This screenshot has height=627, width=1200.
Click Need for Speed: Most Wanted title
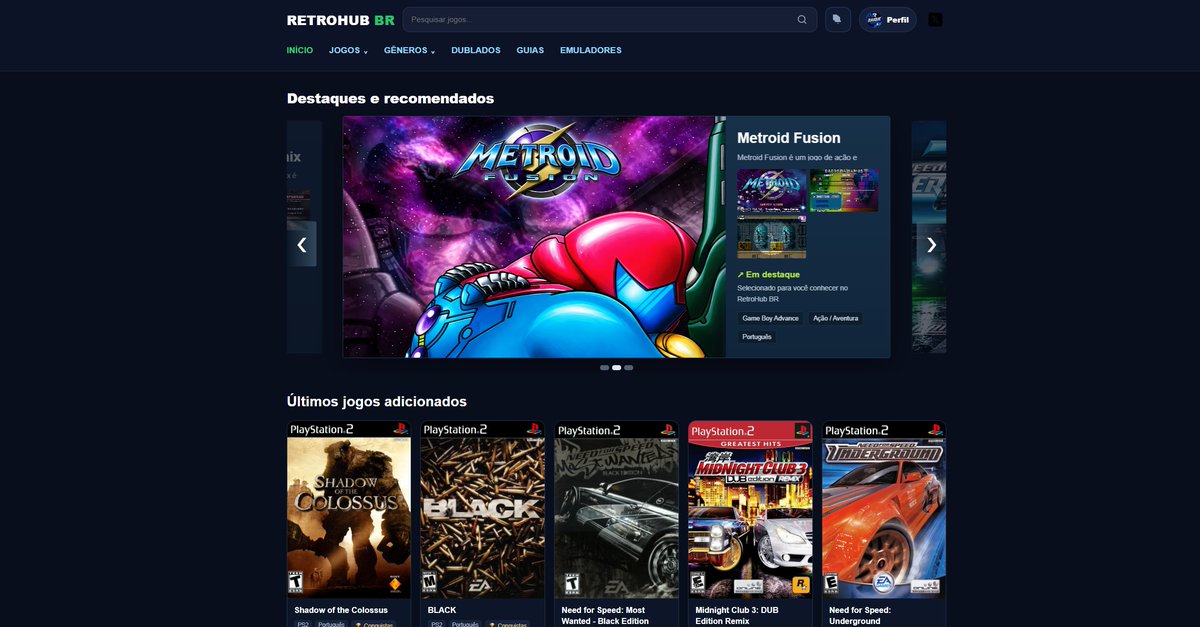[x=605, y=615]
